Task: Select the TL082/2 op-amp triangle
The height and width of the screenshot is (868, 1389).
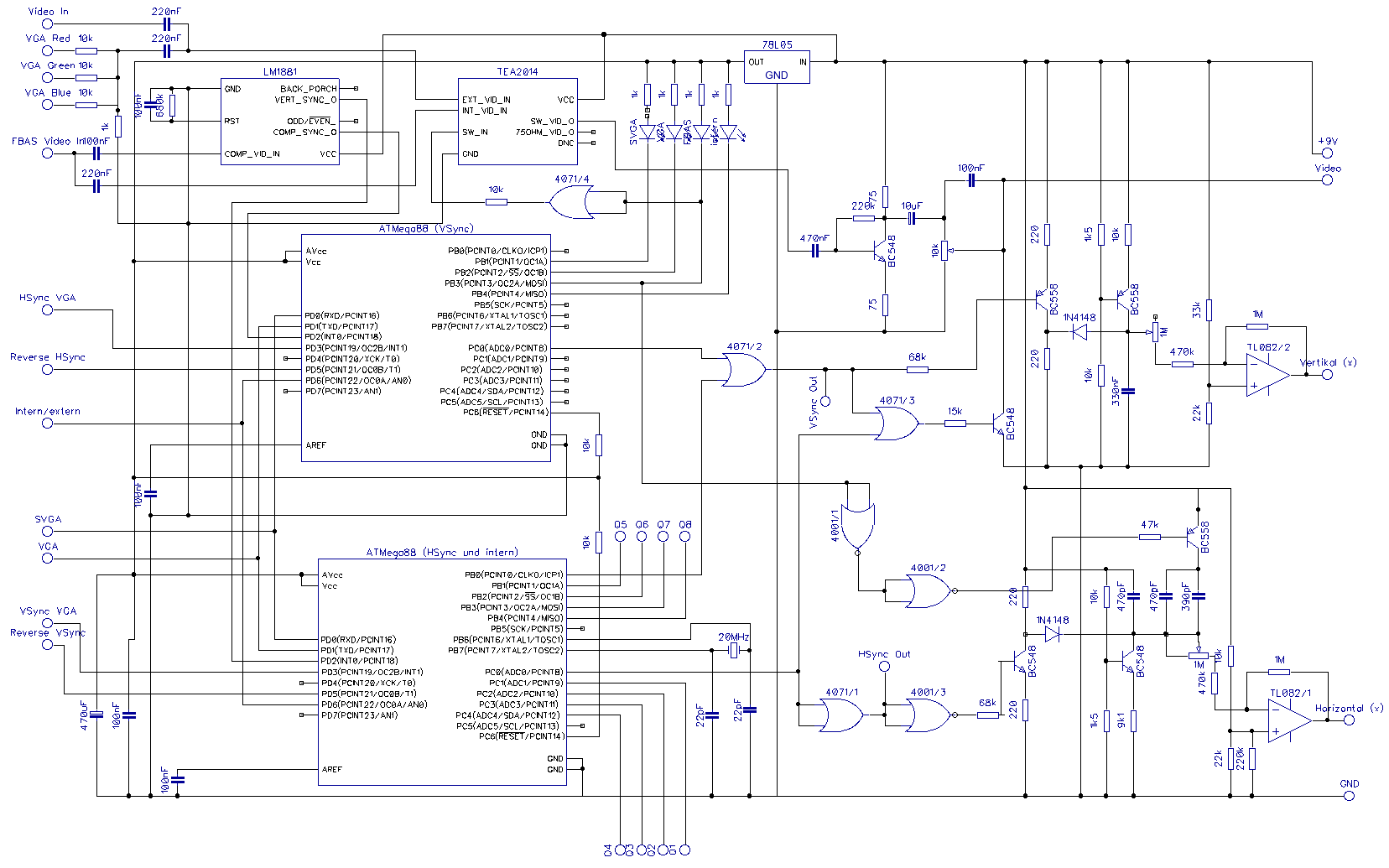Action: [x=1267, y=375]
